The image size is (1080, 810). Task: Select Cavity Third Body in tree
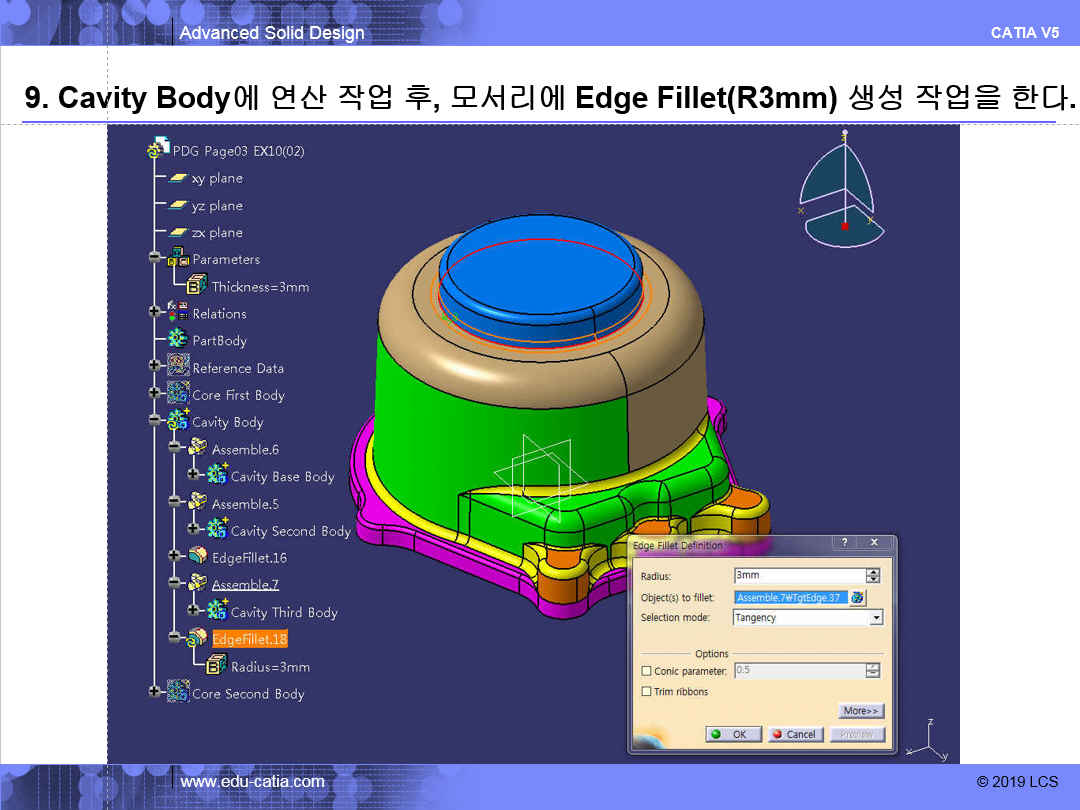[283, 612]
